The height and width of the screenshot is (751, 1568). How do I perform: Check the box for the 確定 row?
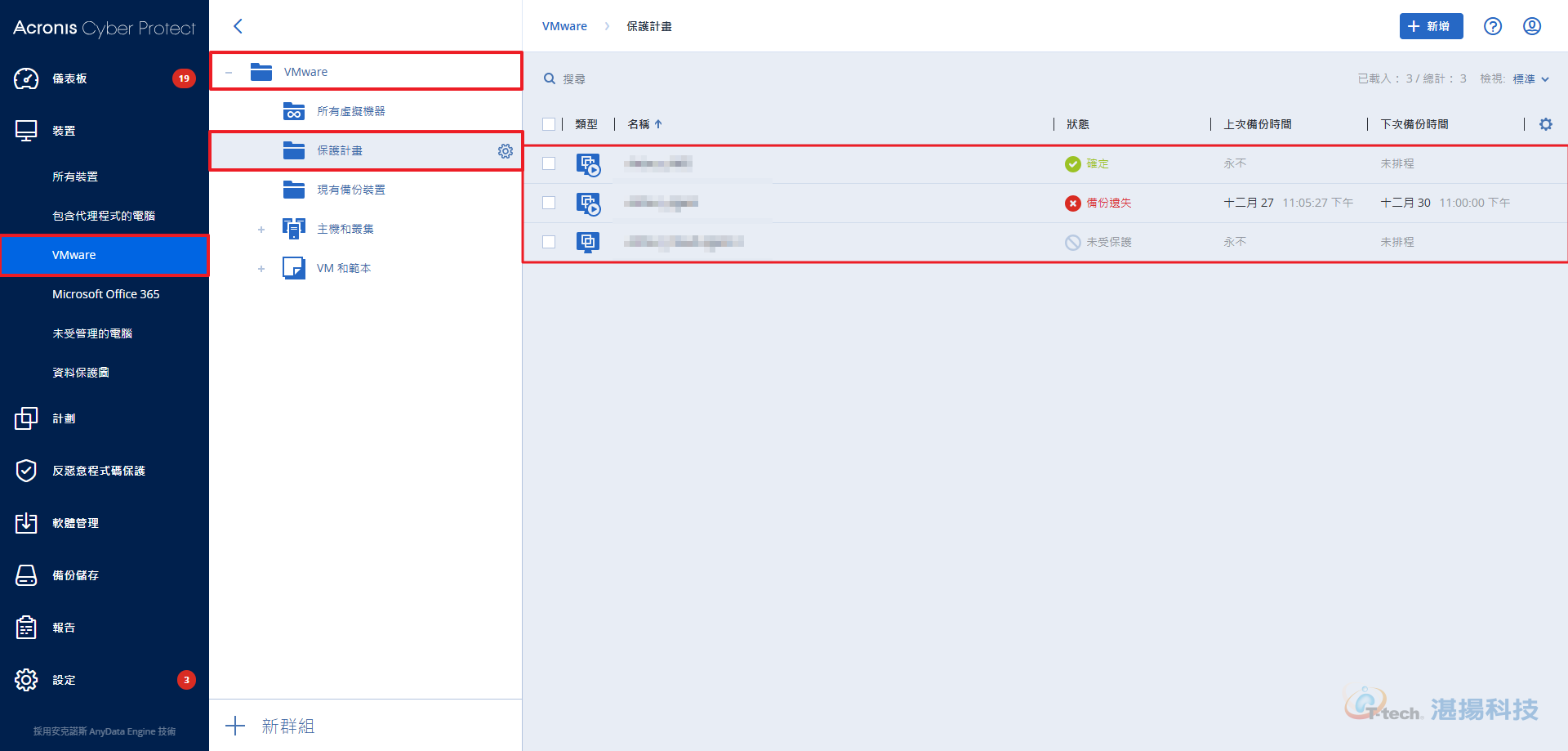coord(549,163)
